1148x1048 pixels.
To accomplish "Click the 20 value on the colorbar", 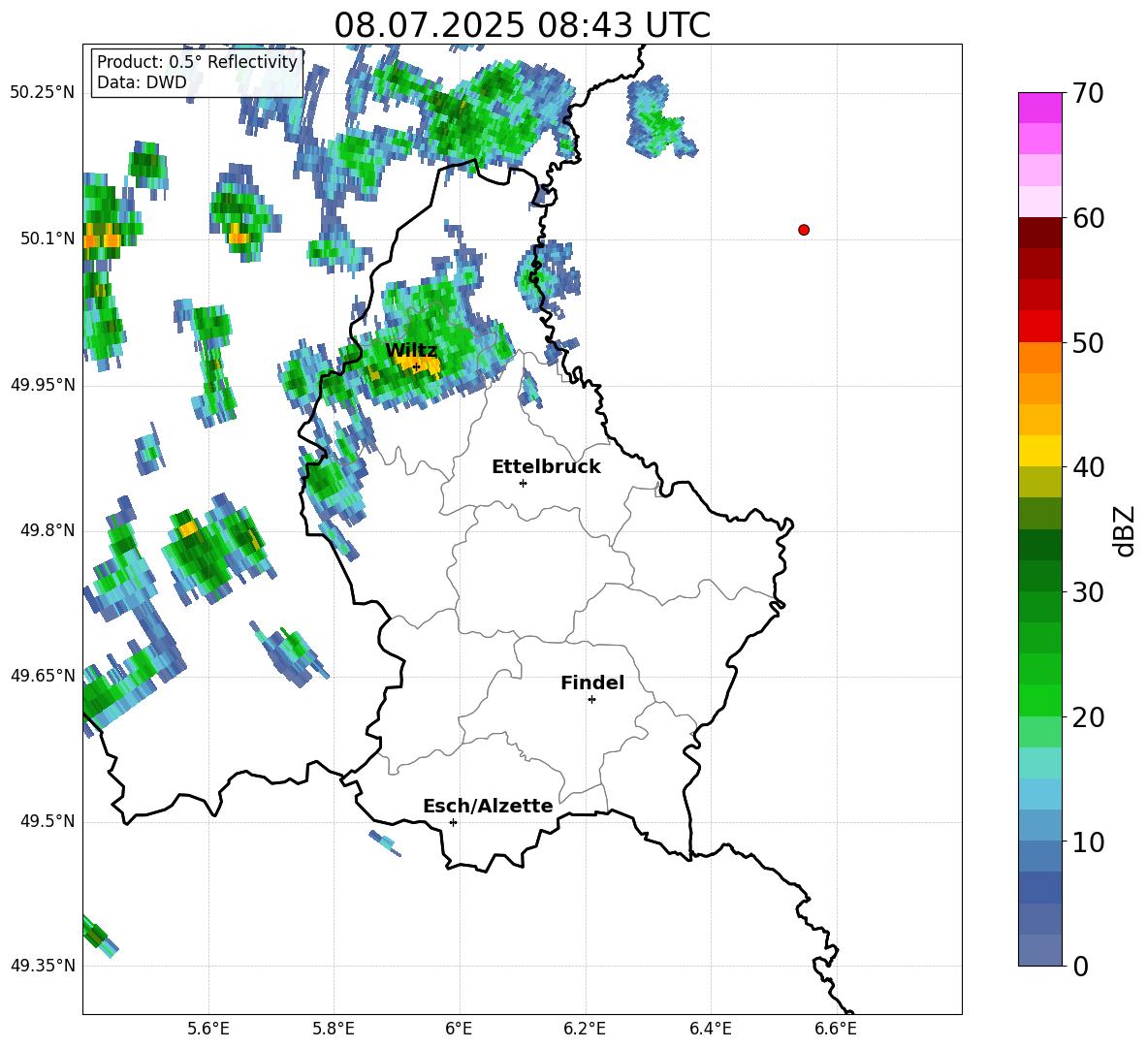I will pos(1087,717).
